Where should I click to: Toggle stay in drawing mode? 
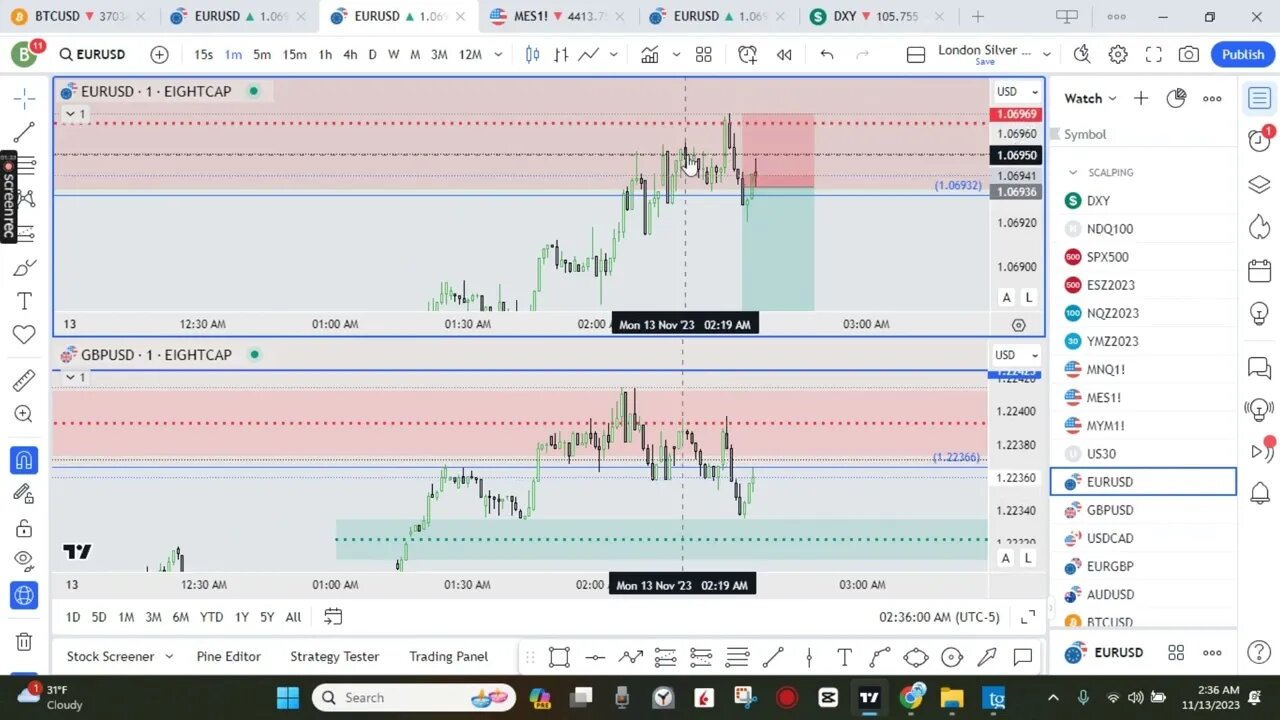24,494
